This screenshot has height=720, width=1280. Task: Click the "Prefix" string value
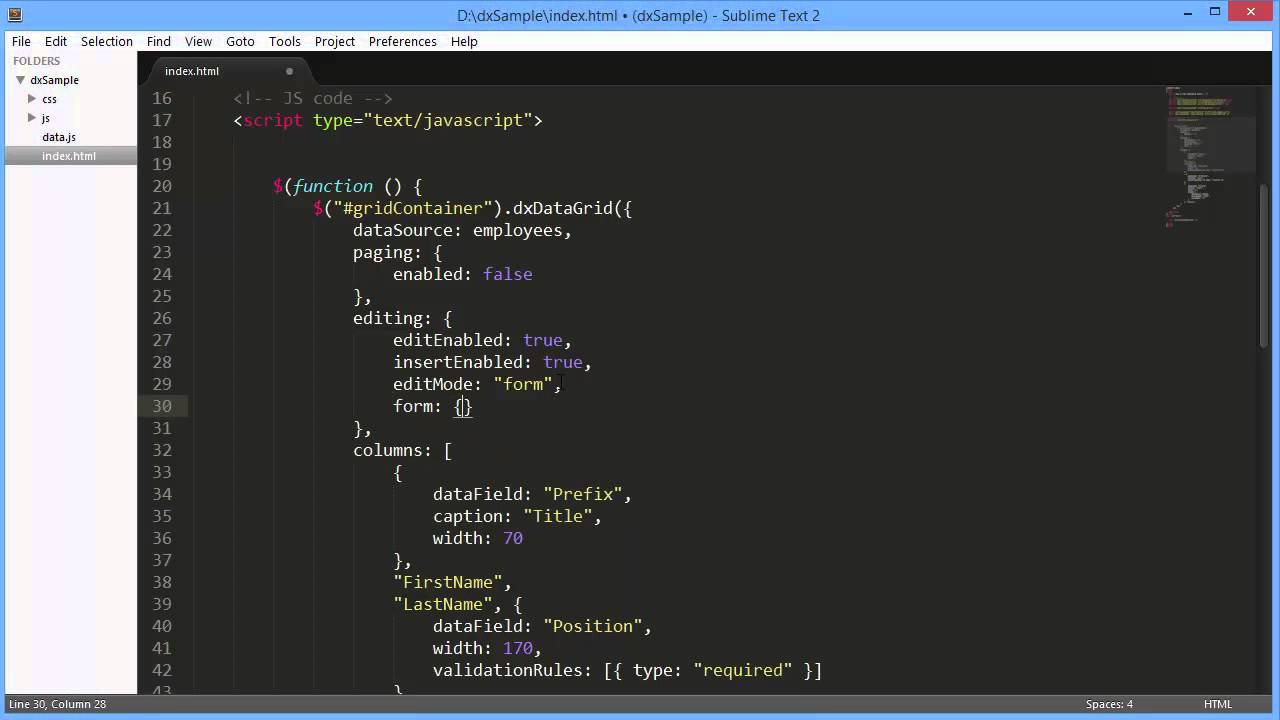(x=583, y=494)
